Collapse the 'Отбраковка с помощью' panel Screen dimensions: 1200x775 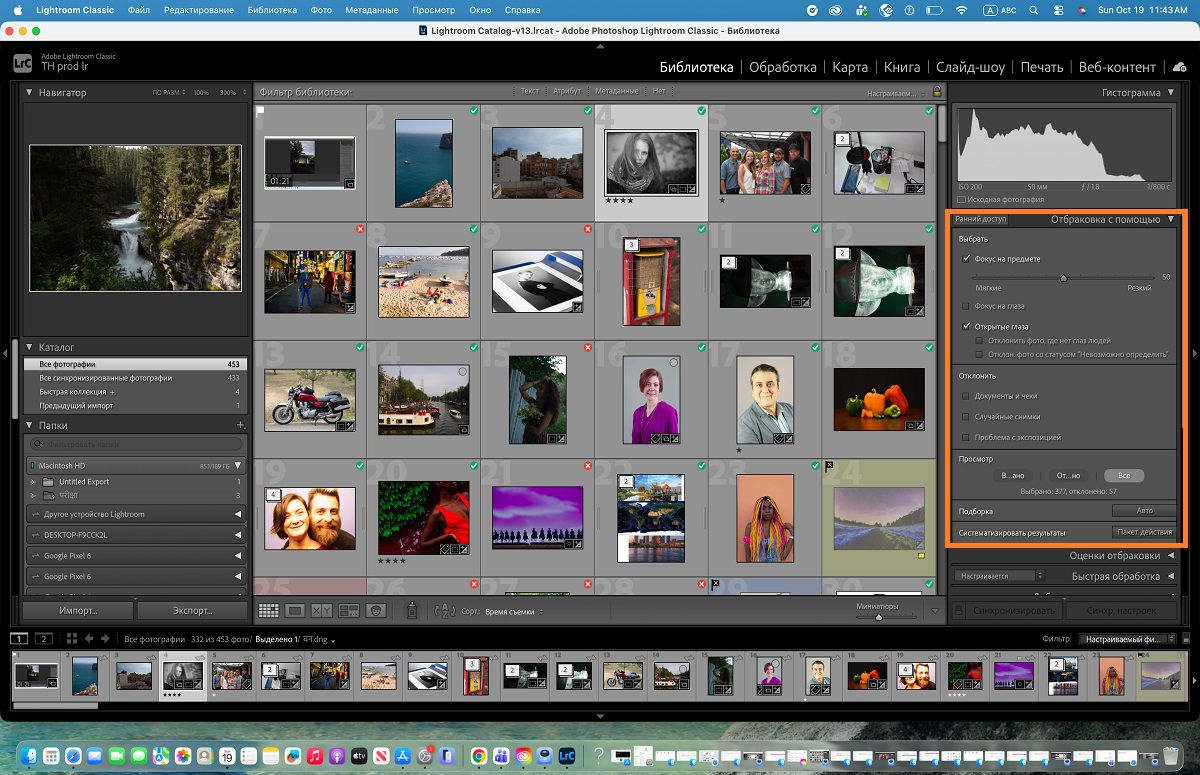pos(1170,219)
